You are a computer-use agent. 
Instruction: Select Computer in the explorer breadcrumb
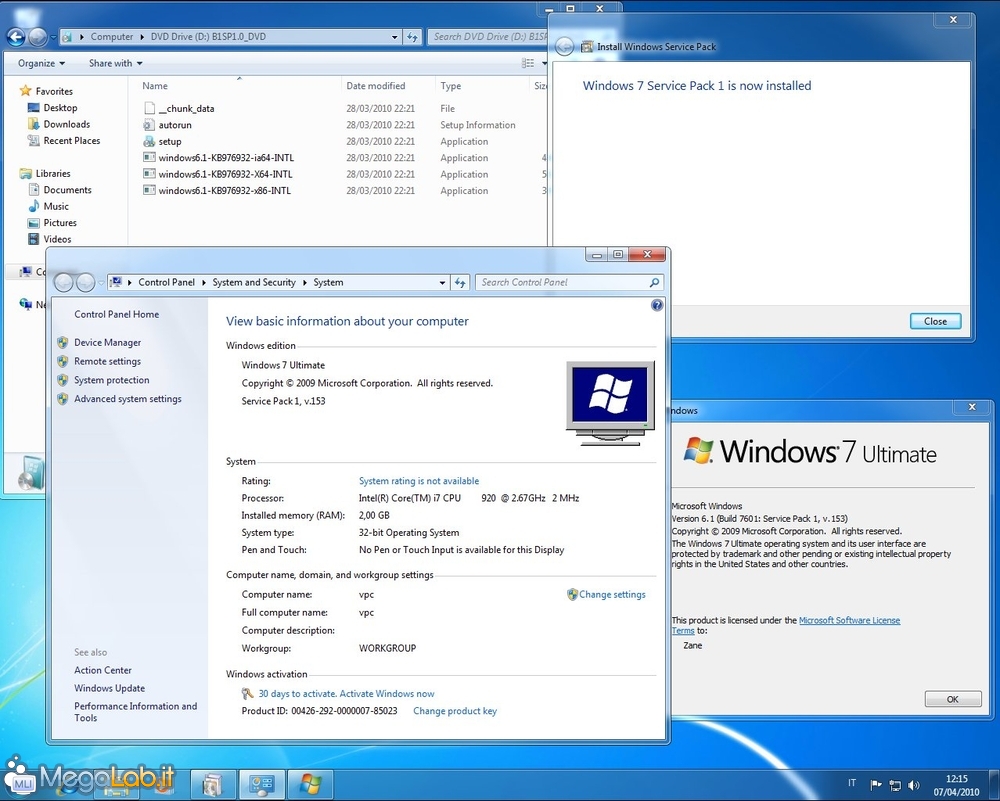tap(112, 37)
